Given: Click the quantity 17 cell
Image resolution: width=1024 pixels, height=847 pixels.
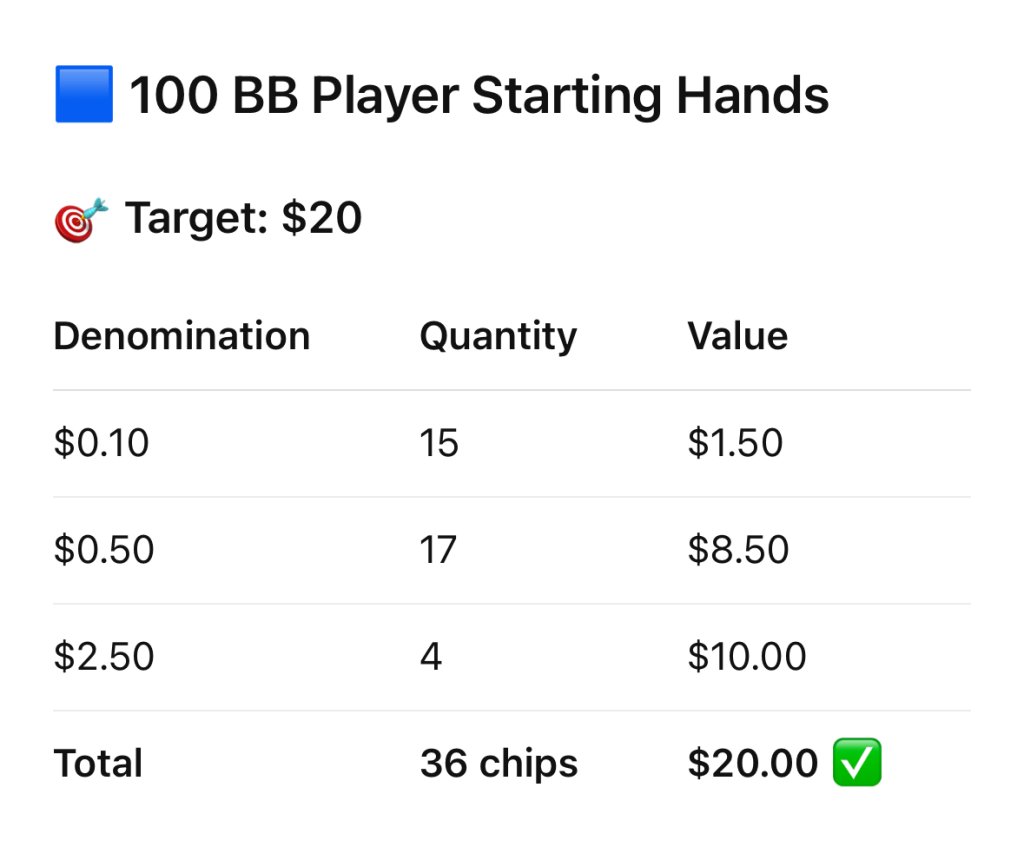Looking at the screenshot, I should point(438,550).
